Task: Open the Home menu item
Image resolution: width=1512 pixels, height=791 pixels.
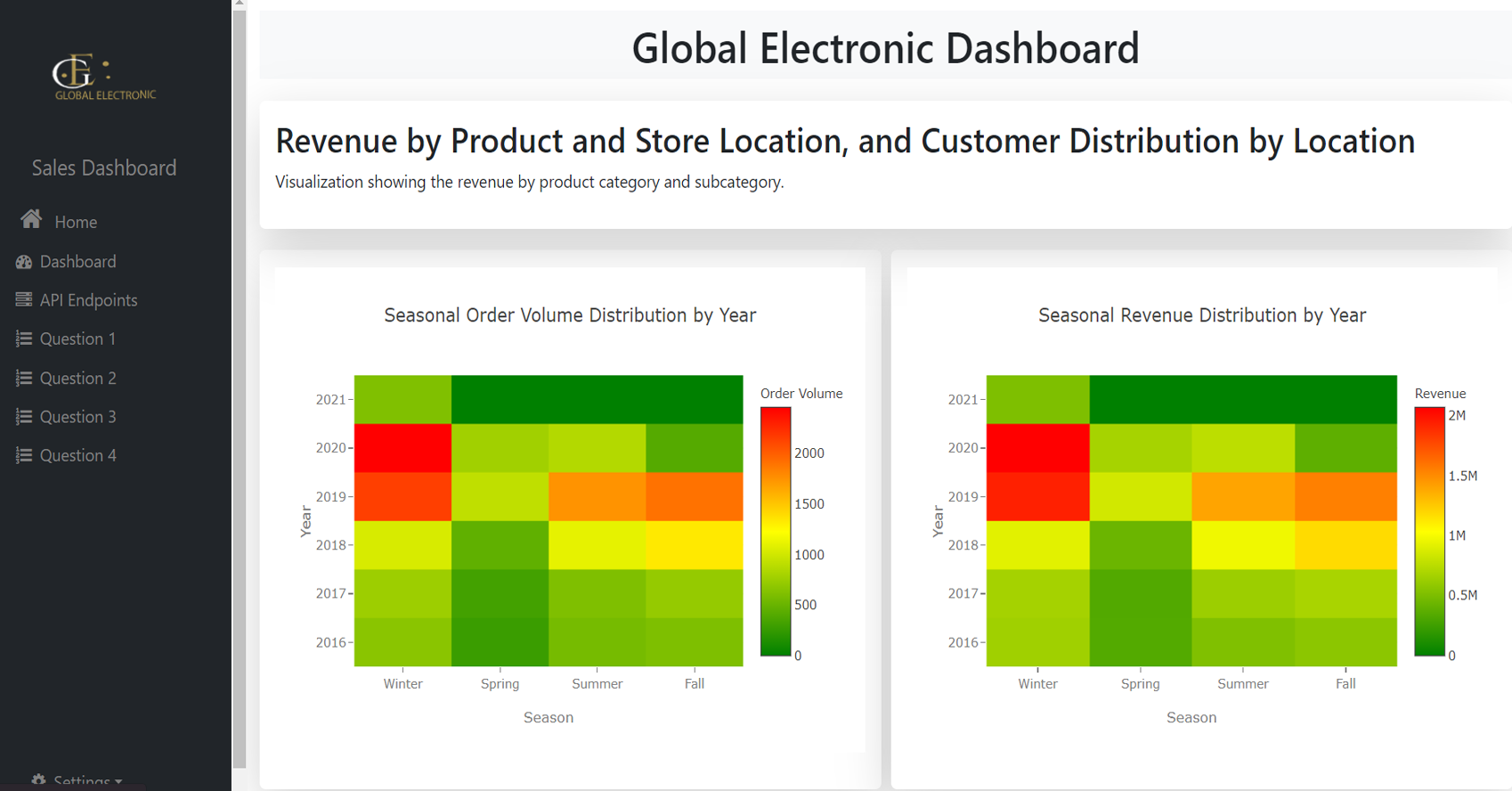Action: 76,223
